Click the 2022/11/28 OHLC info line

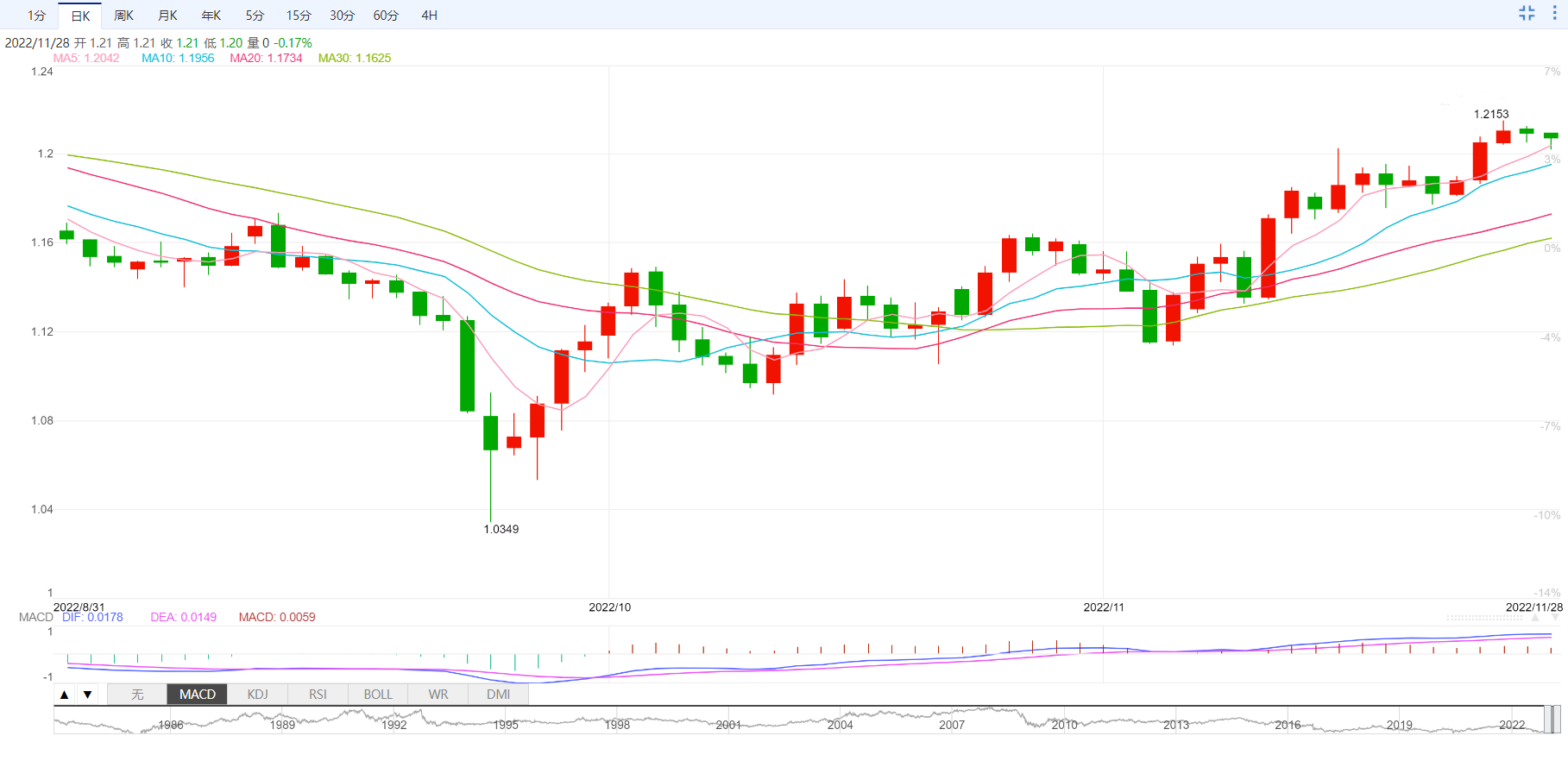(x=159, y=42)
